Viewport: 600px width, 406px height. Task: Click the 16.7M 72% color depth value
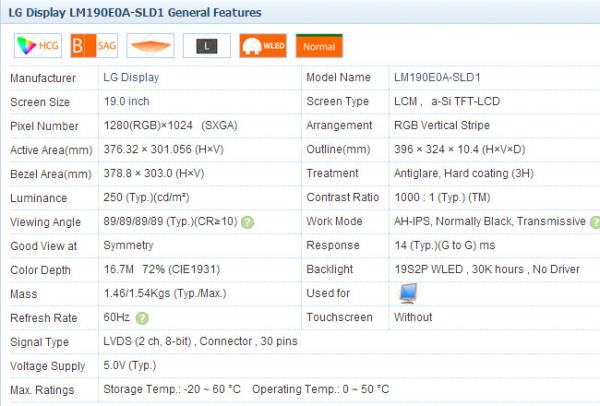[x=161, y=269]
